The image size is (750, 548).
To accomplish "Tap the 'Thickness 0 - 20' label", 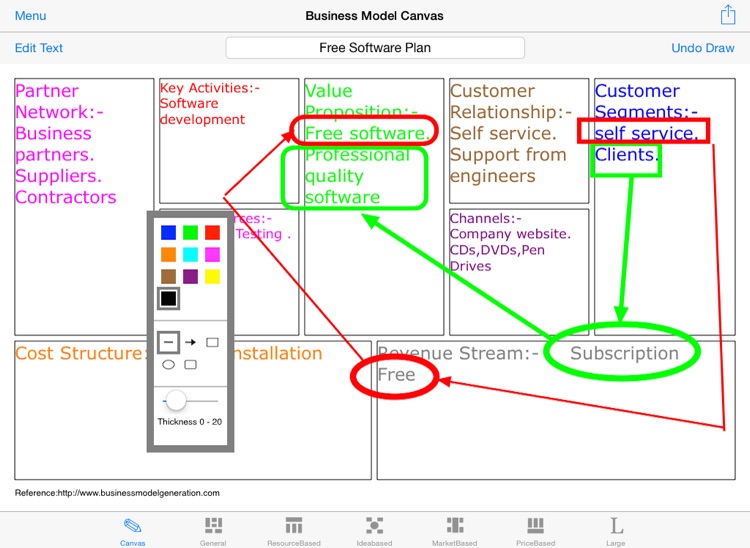I will click(190, 422).
